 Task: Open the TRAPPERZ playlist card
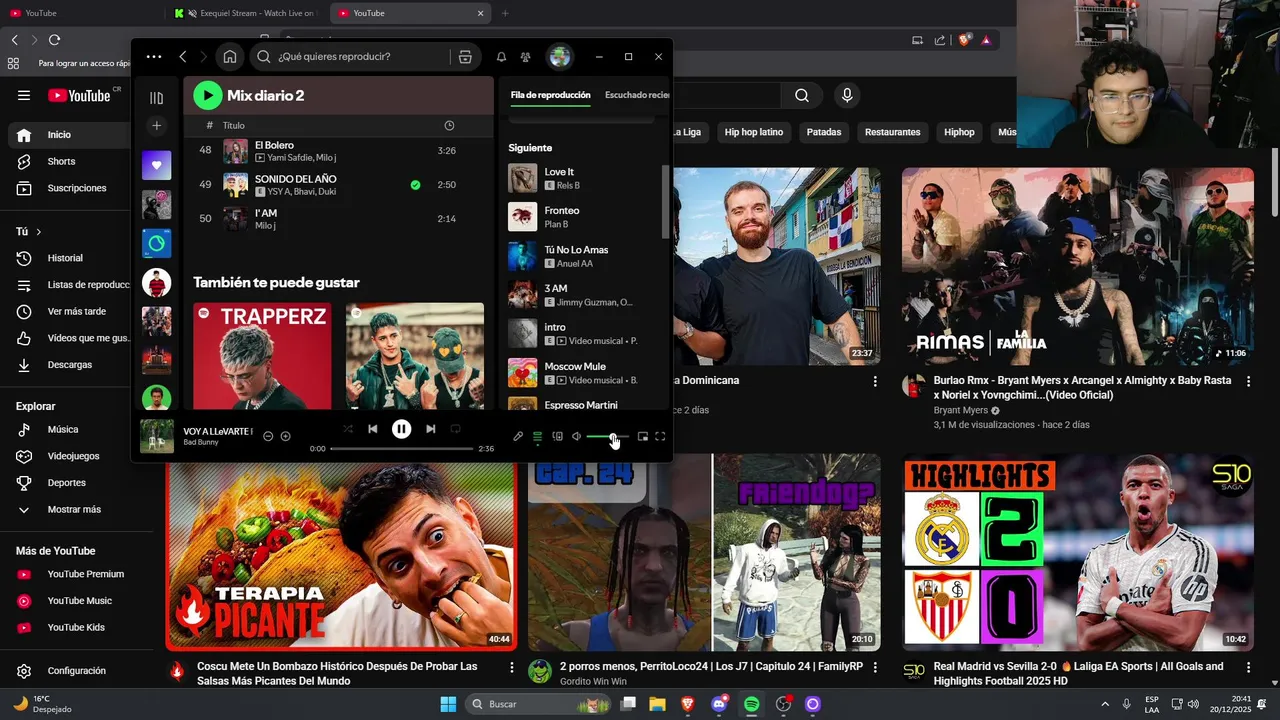click(x=262, y=356)
